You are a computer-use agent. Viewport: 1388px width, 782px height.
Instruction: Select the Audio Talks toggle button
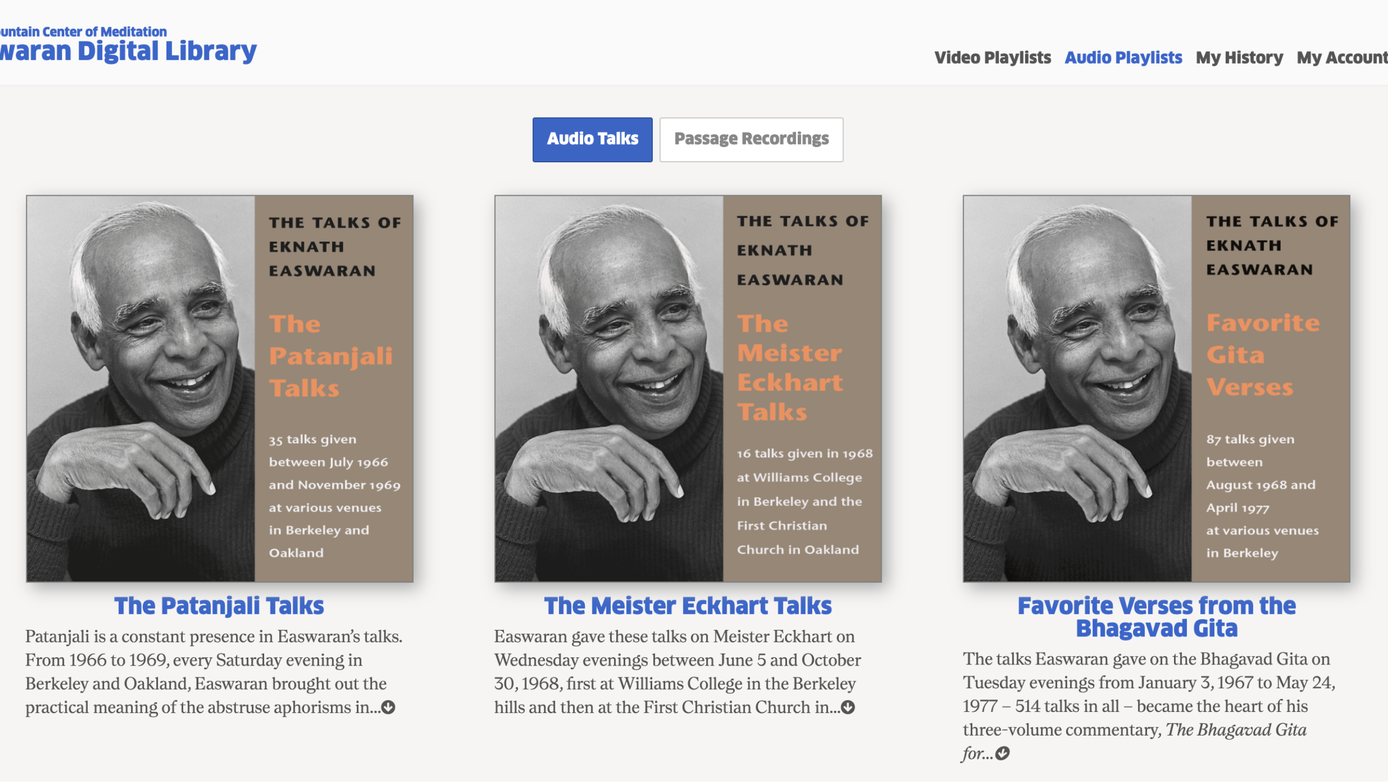point(592,139)
